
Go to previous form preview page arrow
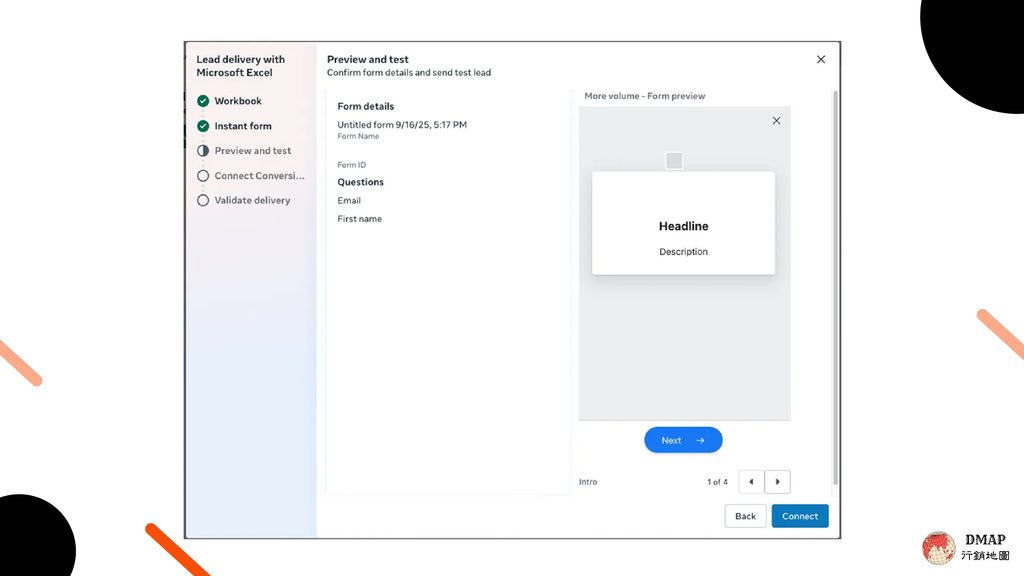pos(751,482)
